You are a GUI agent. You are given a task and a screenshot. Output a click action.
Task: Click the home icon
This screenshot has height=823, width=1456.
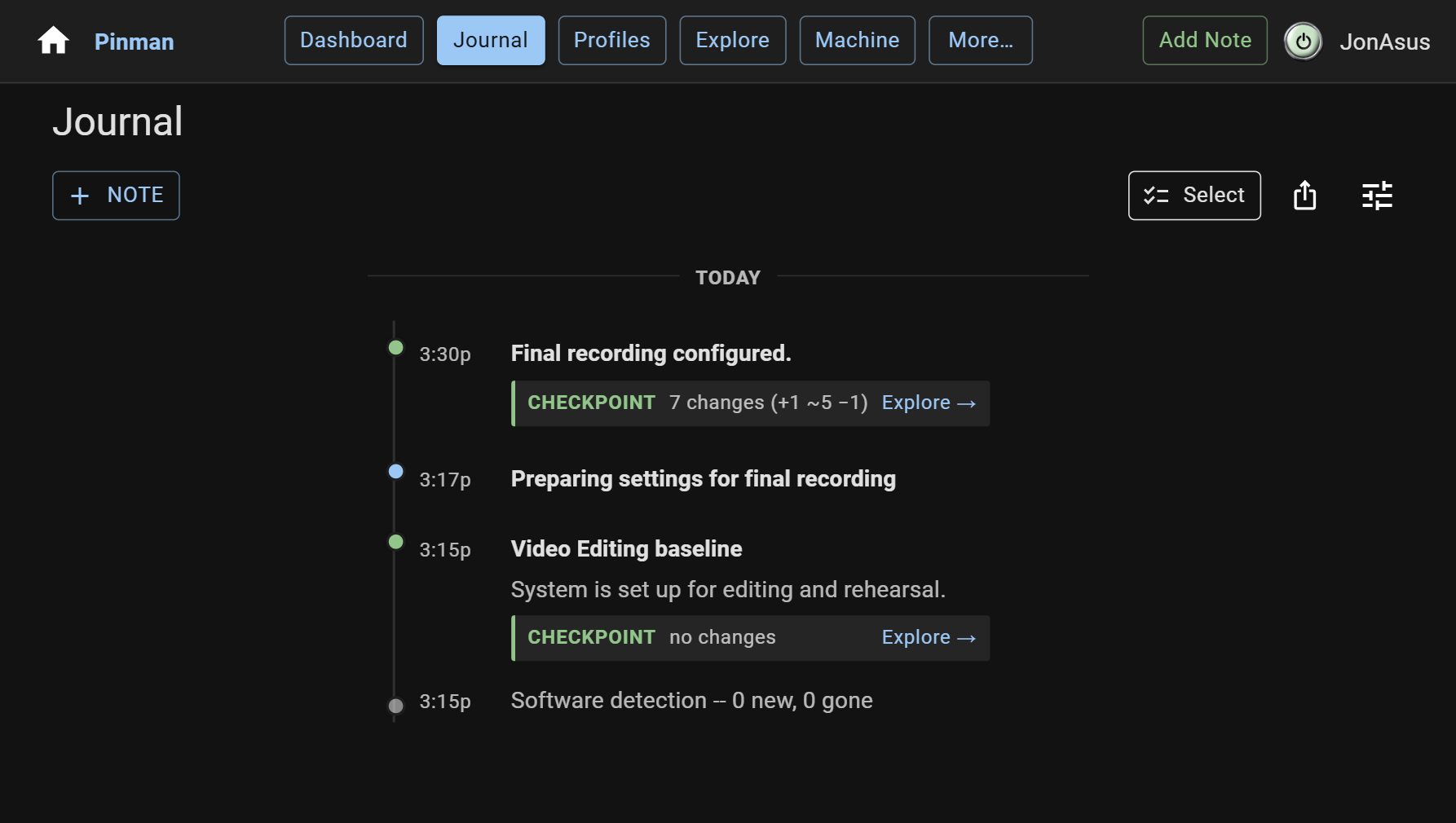pos(54,41)
